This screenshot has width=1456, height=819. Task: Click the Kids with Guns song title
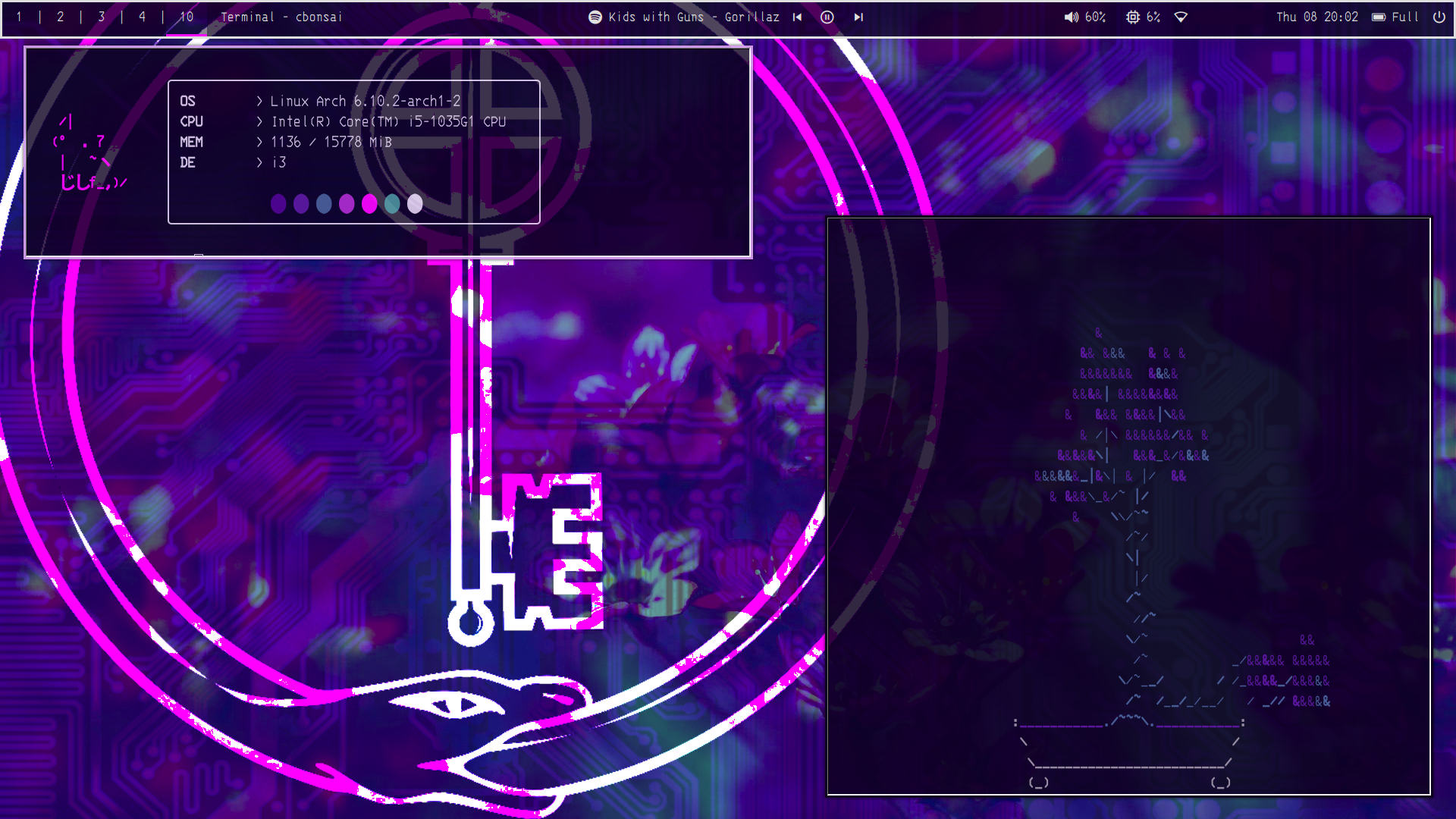click(x=694, y=17)
